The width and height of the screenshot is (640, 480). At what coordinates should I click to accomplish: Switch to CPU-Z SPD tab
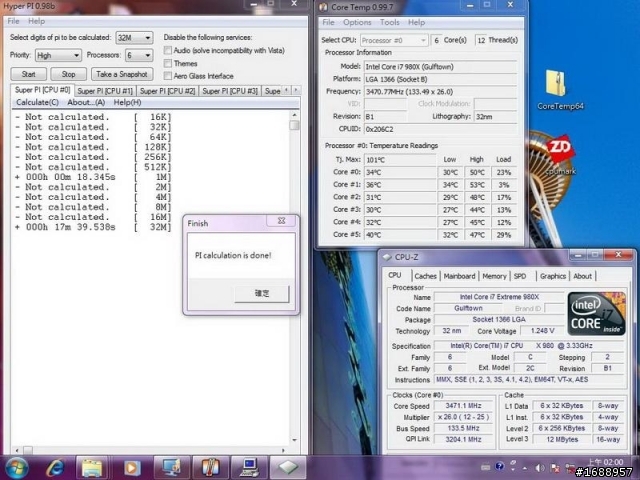click(x=520, y=276)
